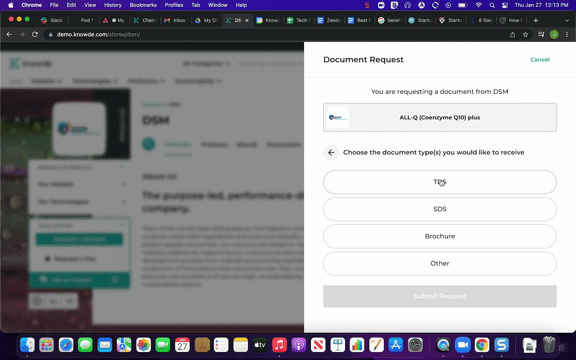Bookmark this page with the star icon
Screen dimensions: 576x360
click(525, 35)
